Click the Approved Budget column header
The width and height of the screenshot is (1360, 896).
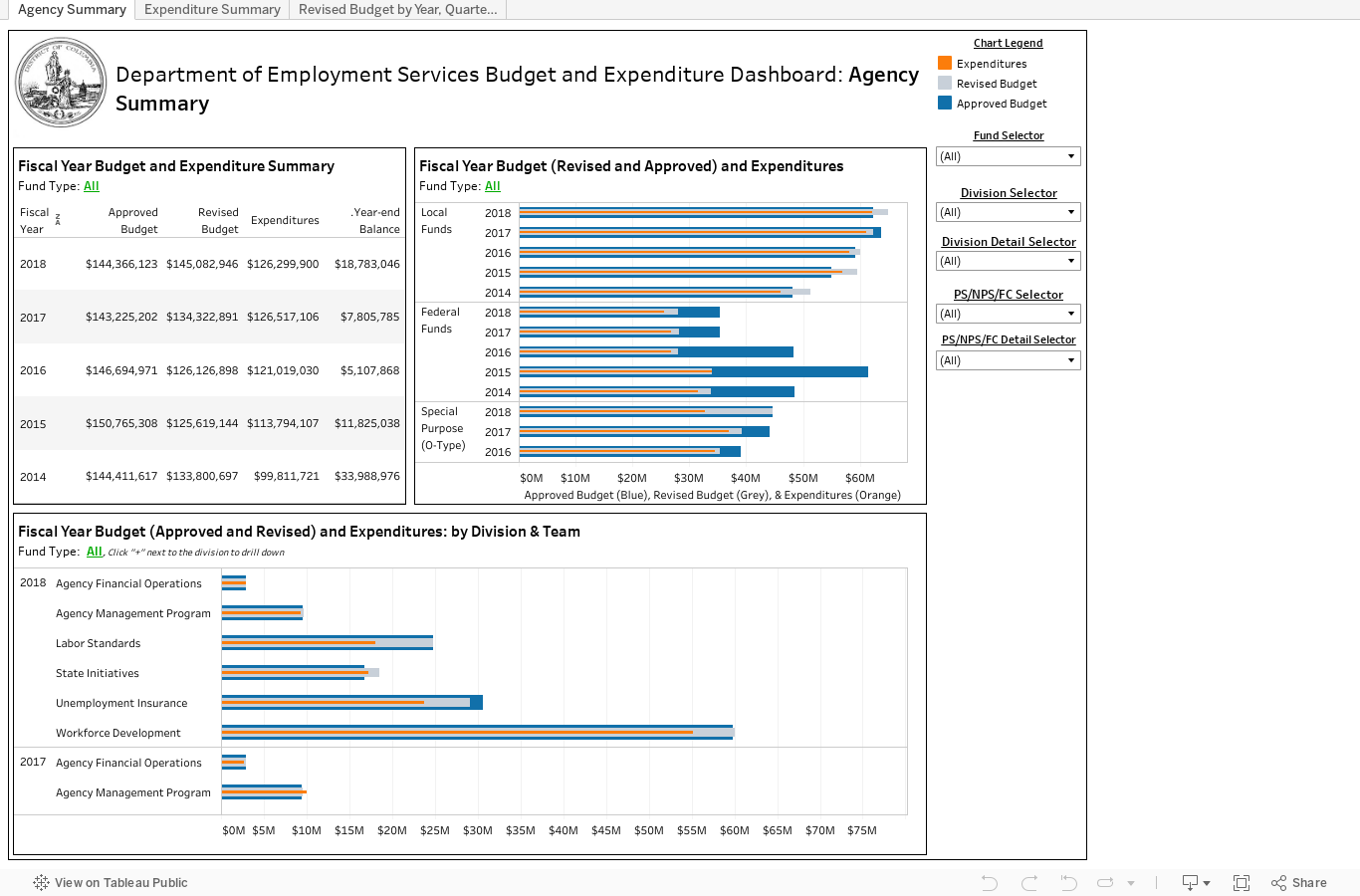coord(133,220)
